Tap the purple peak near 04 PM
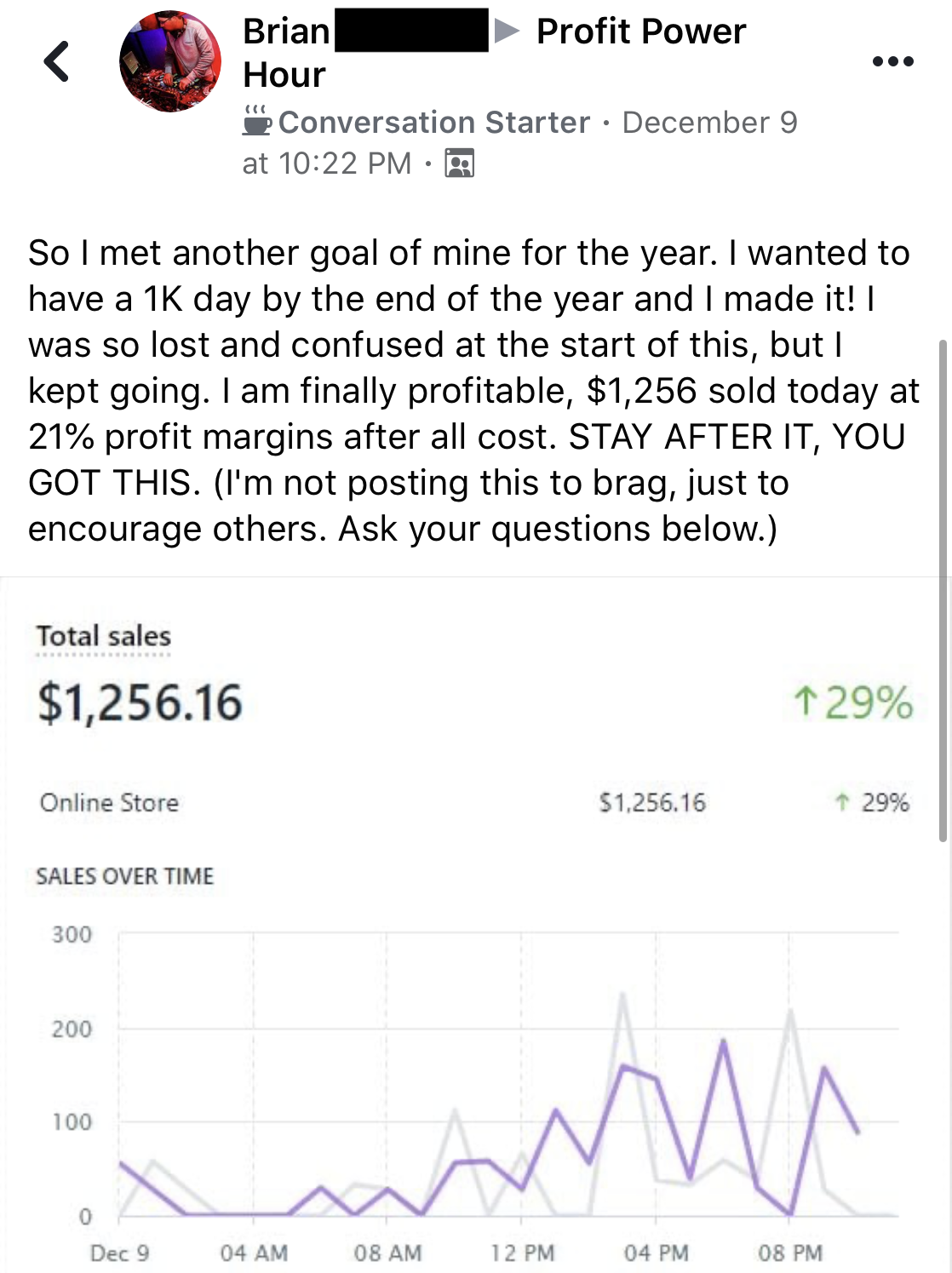Image resolution: width=952 pixels, height=1273 pixels. pos(624,1065)
